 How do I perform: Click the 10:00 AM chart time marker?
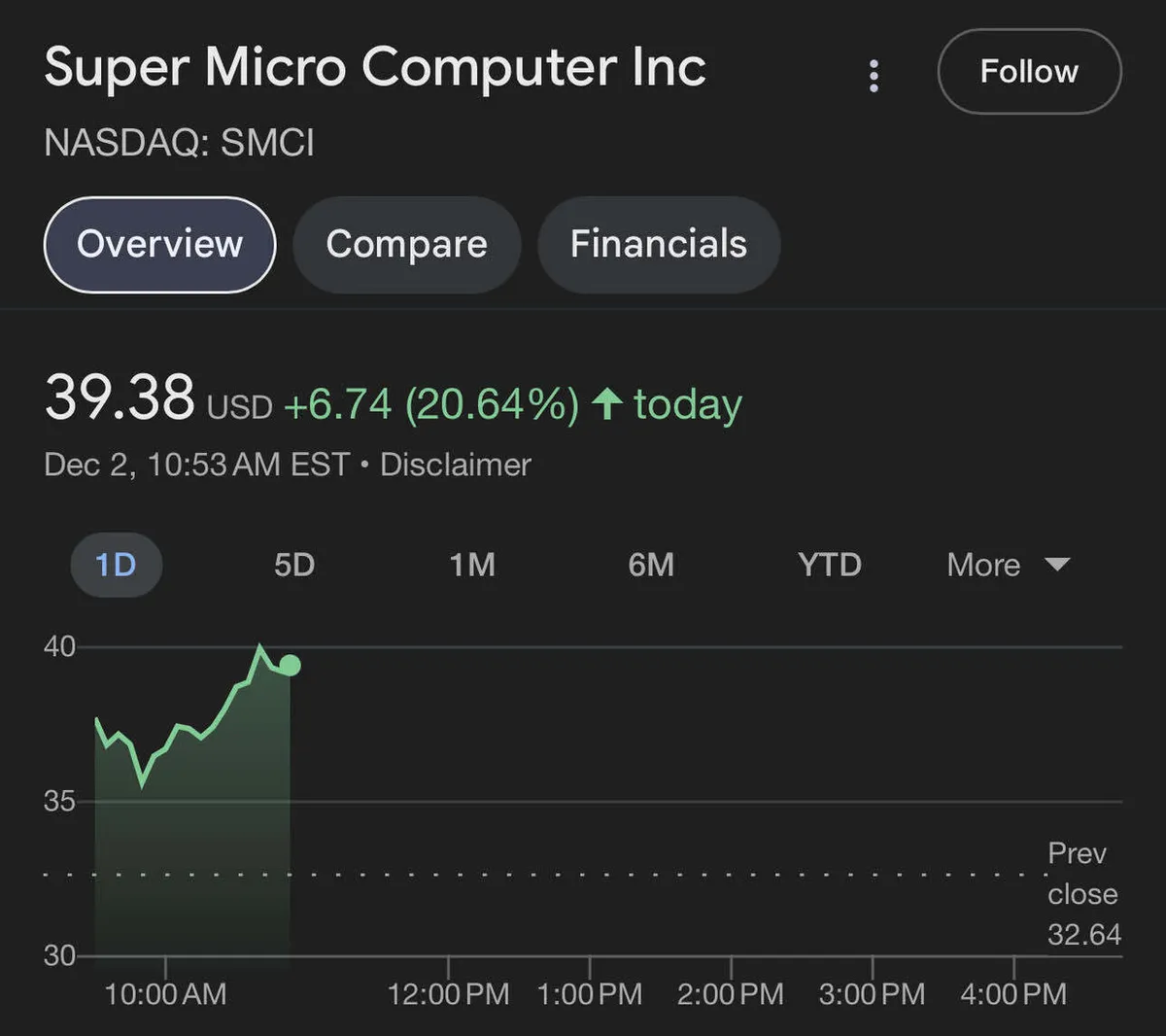tap(165, 993)
